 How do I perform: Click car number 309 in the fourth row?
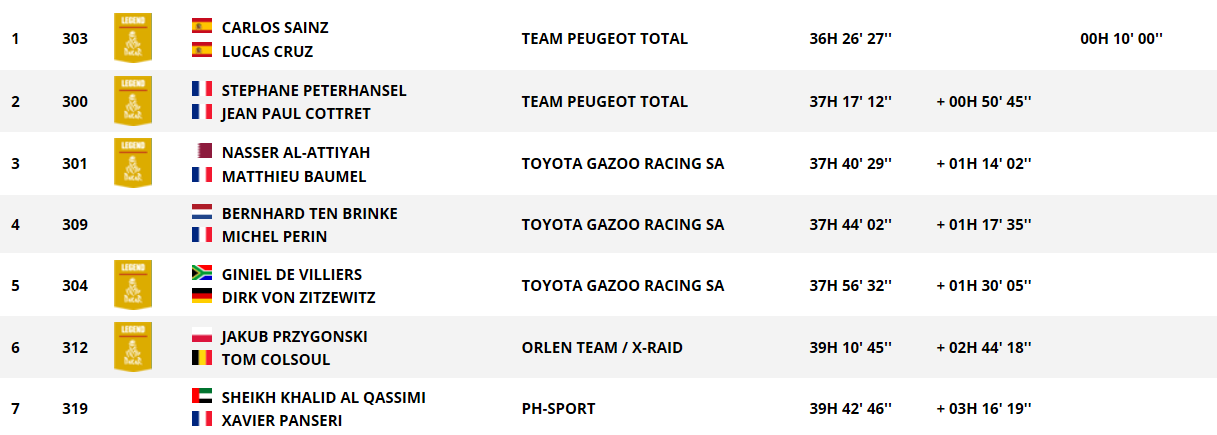[74, 224]
